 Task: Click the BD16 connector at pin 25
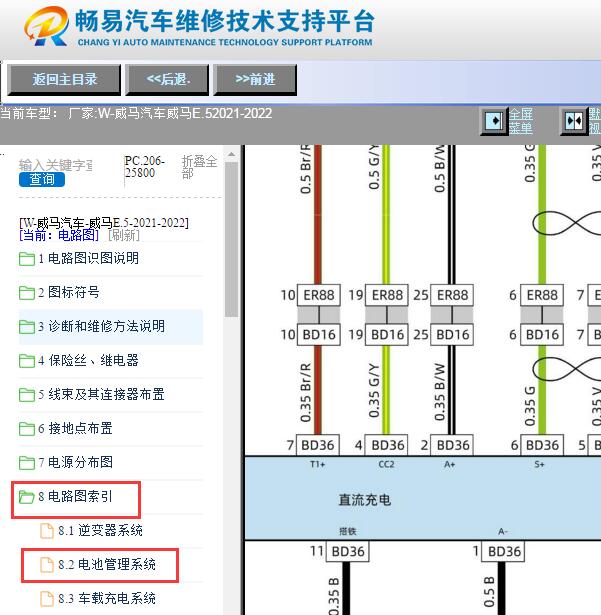click(452, 335)
